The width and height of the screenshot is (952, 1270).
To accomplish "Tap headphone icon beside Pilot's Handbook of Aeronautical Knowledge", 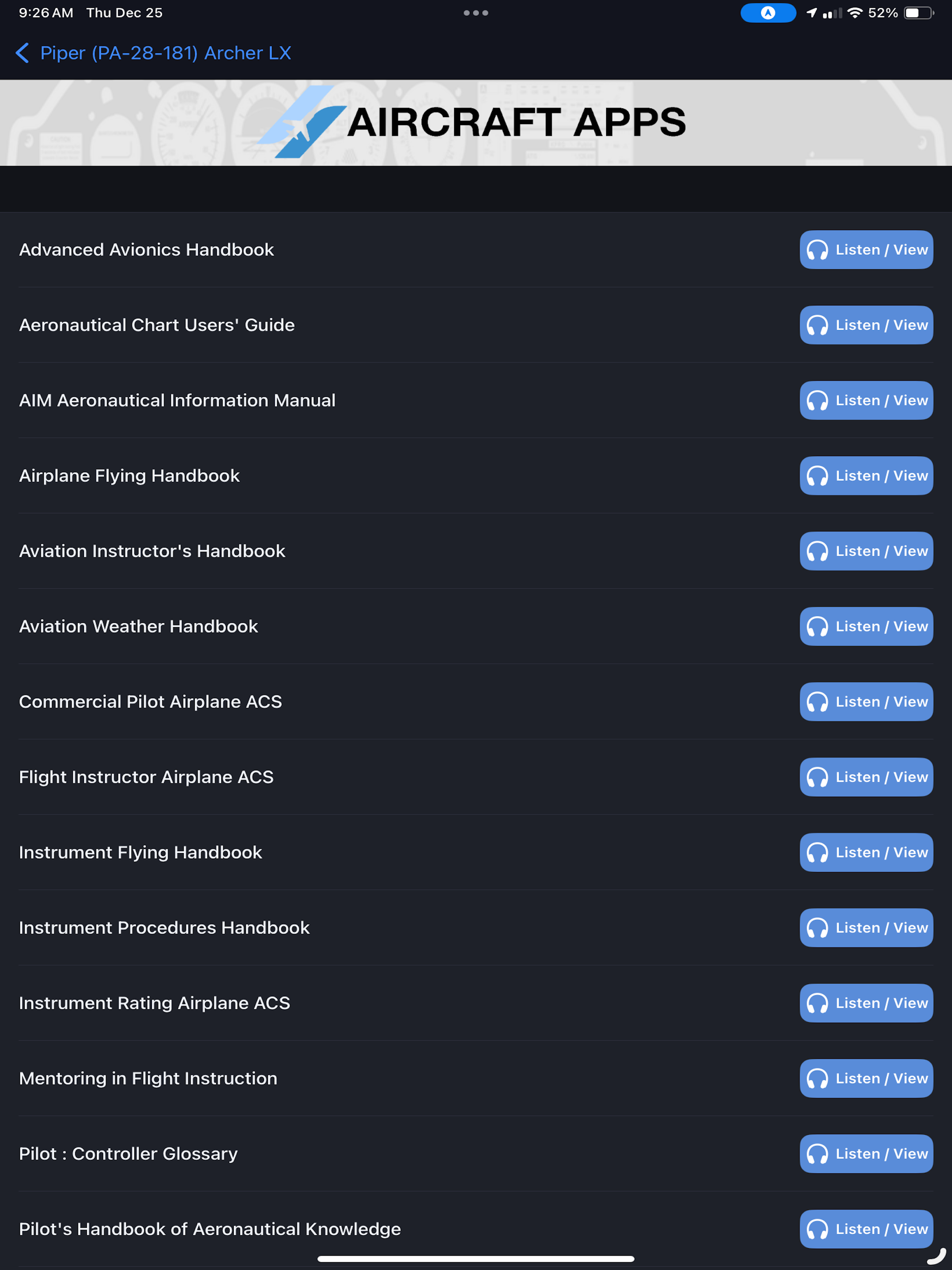I will 818,1229.
